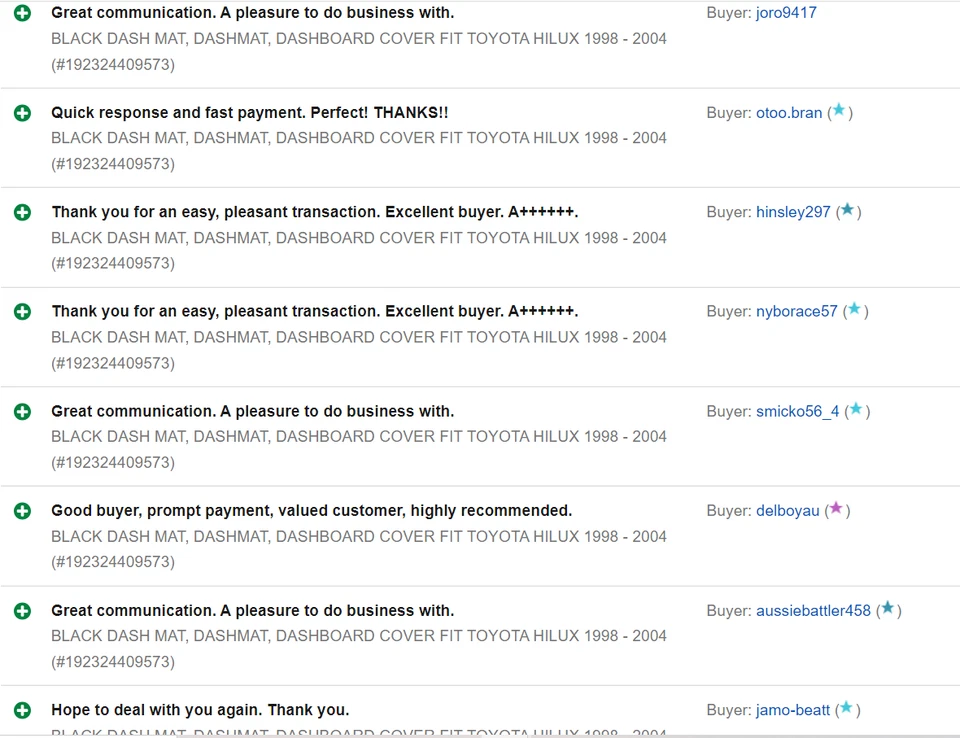
Task: Go to aussiebattler458 profile
Action: (x=813, y=610)
